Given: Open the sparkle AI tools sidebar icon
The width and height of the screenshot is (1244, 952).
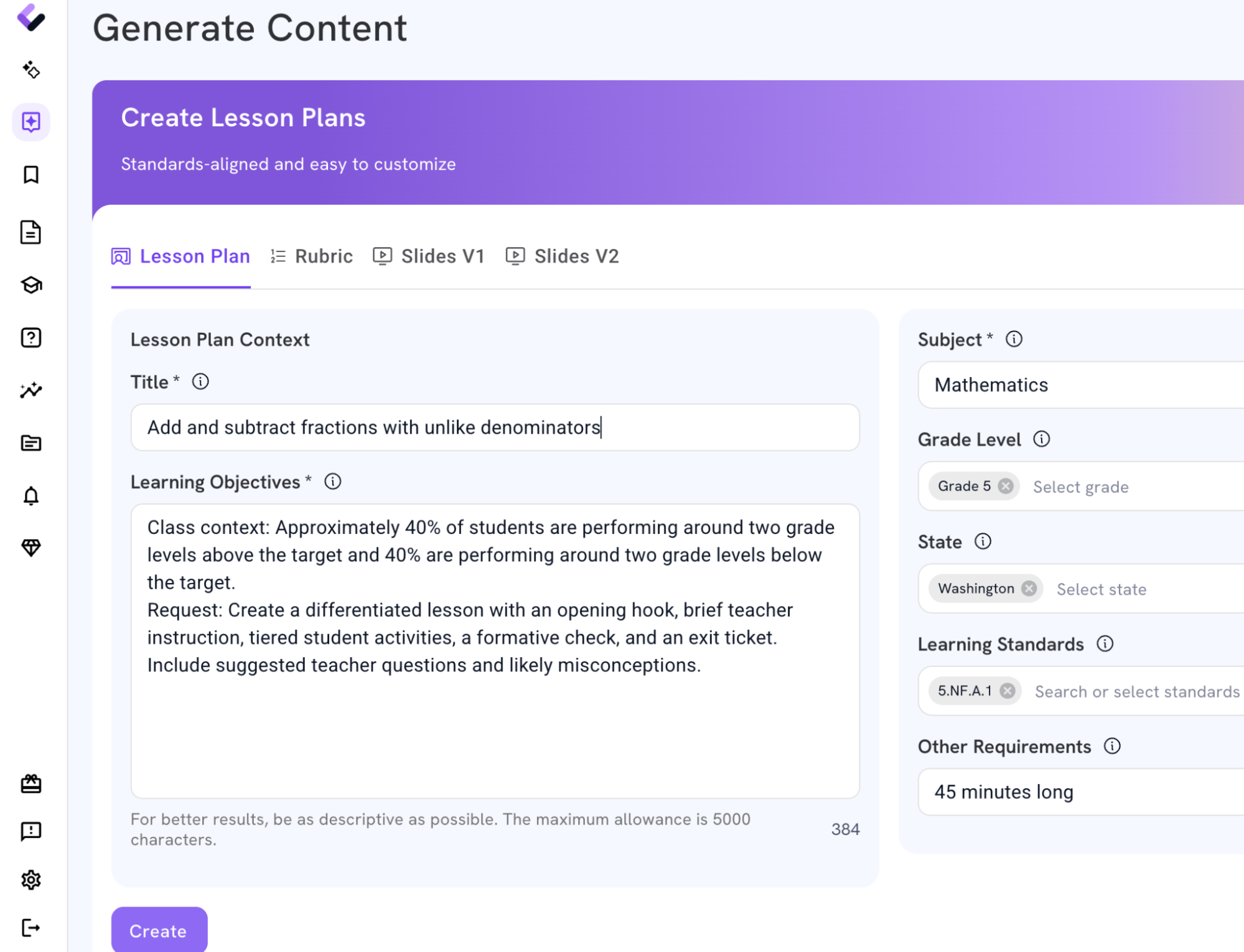Looking at the screenshot, I should [31, 70].
